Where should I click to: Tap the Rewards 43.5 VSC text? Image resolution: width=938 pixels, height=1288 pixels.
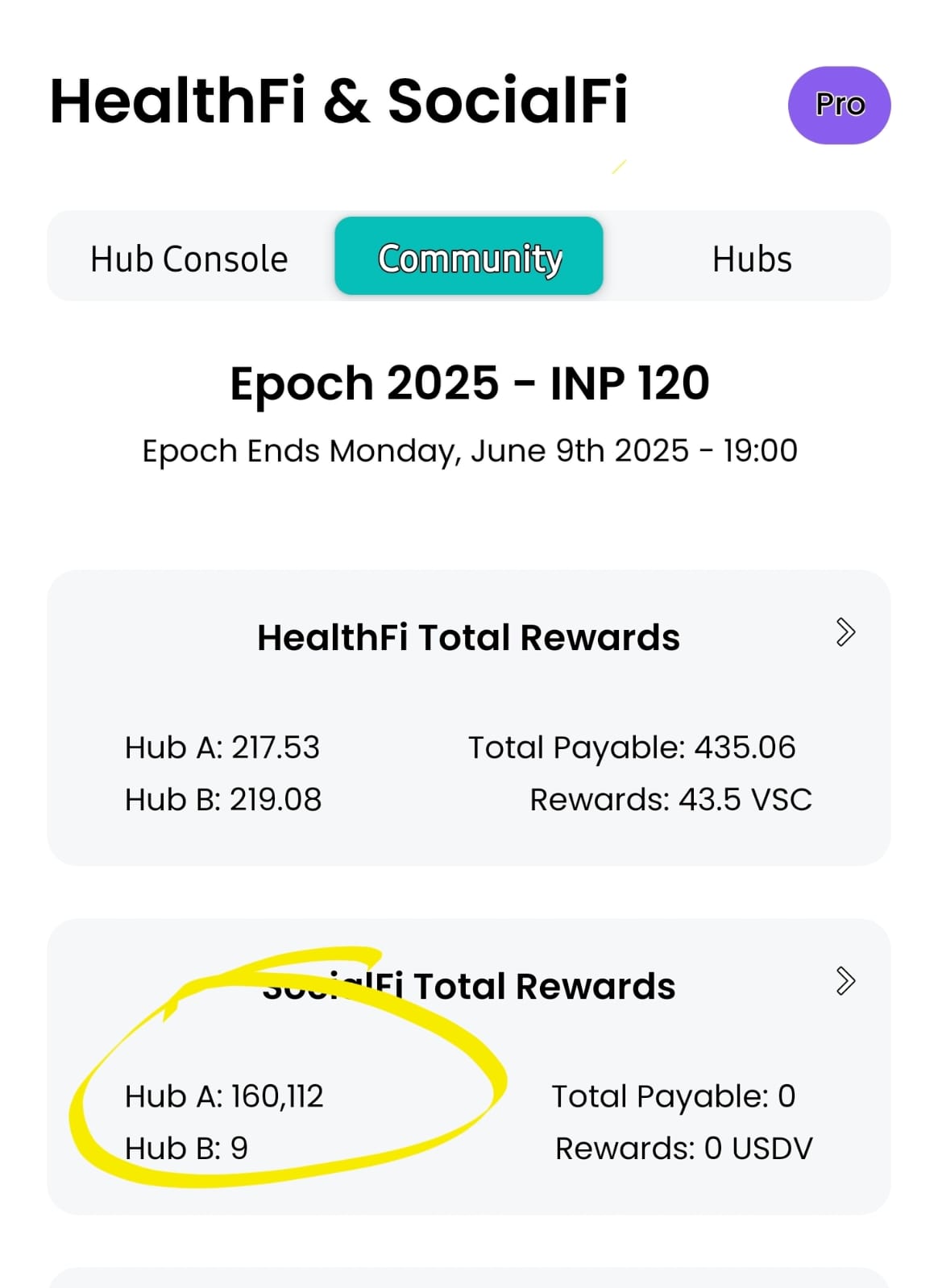pyautogui.click(x=670, y=800)
